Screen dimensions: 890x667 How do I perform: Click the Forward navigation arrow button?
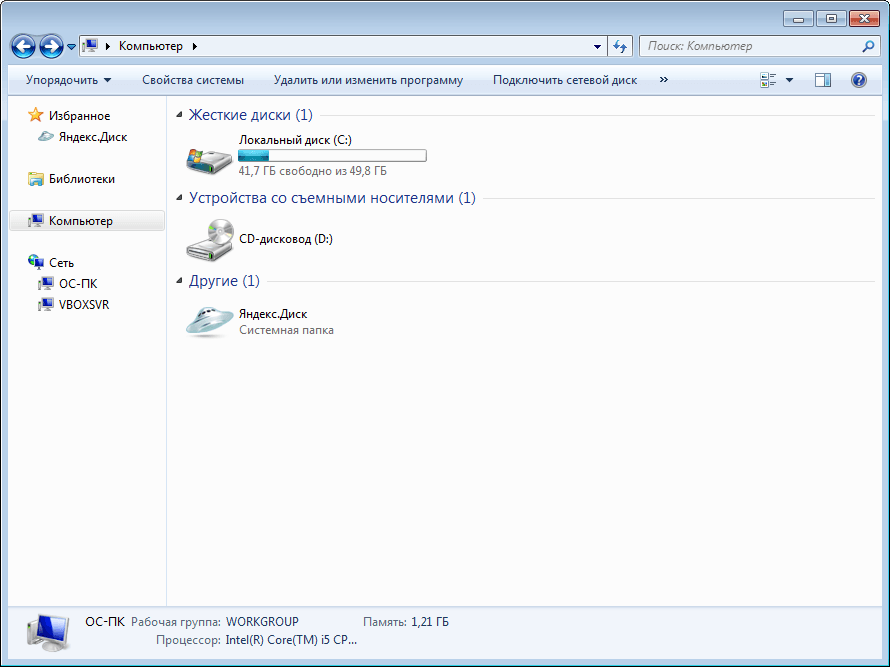(51, 46)
